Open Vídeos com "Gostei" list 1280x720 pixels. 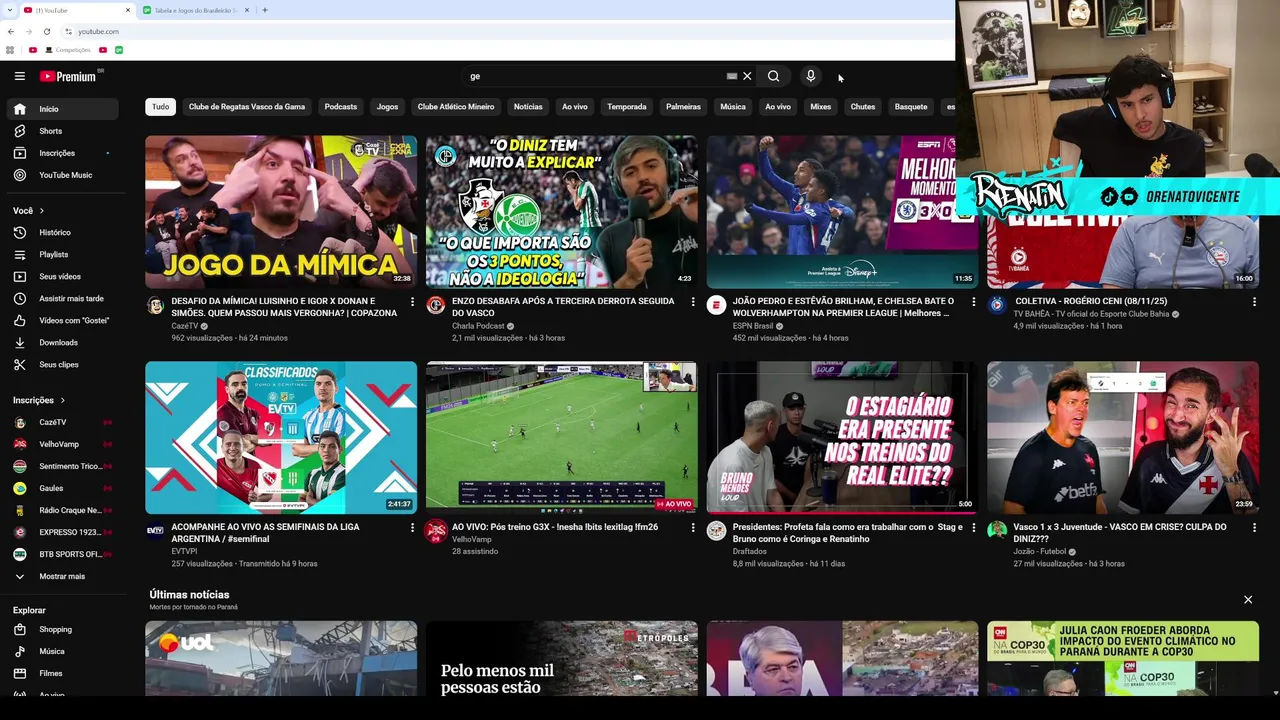click(63, 320)
